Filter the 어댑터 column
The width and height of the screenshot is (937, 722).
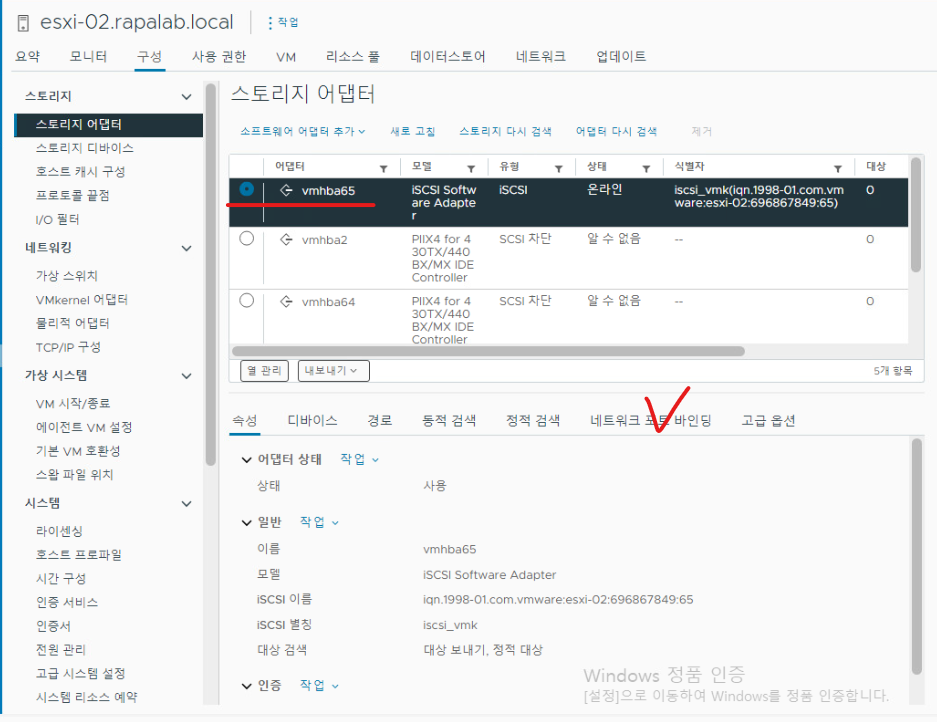coord(384,169)
